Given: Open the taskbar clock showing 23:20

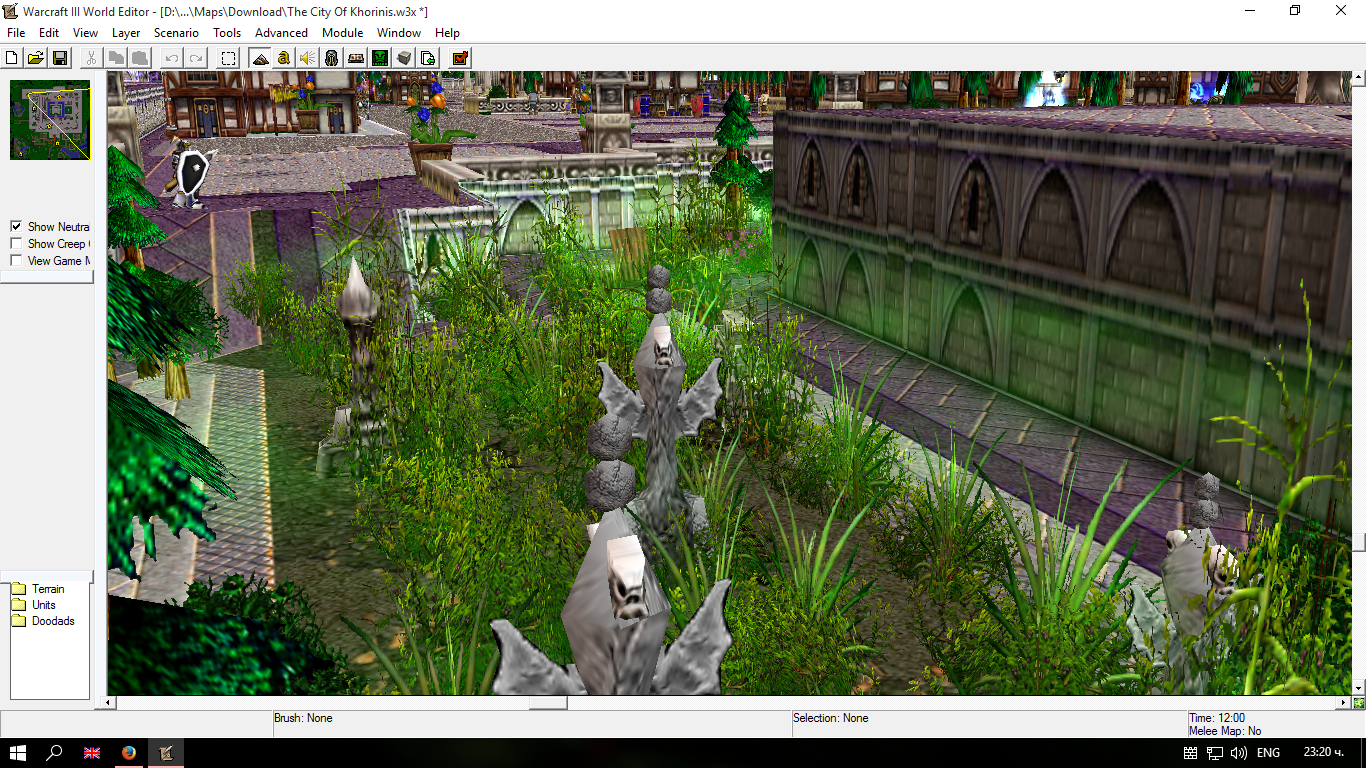Looking at the screenshot, I should coord(1324,753).
